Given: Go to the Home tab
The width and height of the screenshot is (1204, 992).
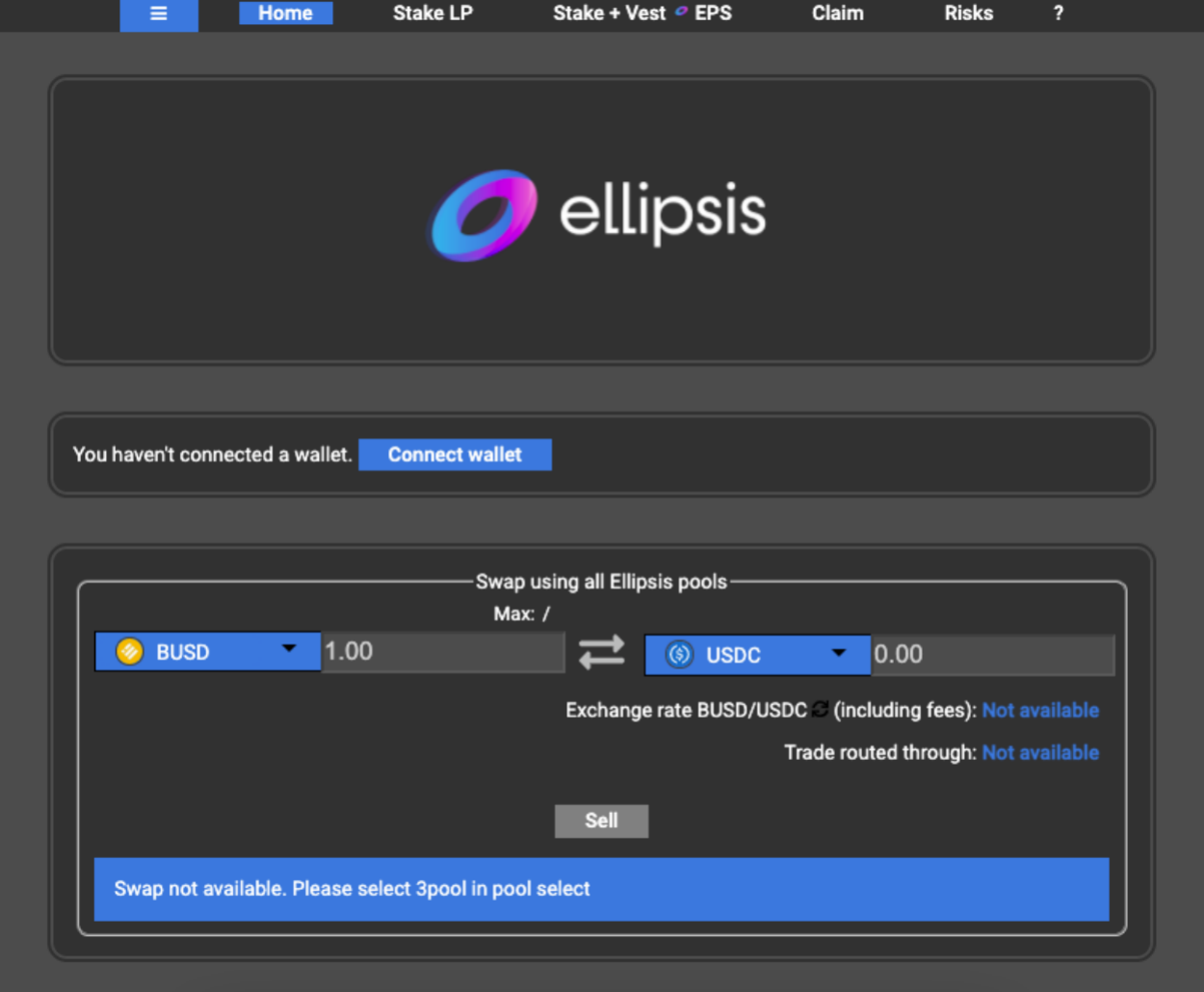Looking at the screenshot, I should [x=285, y=13].
